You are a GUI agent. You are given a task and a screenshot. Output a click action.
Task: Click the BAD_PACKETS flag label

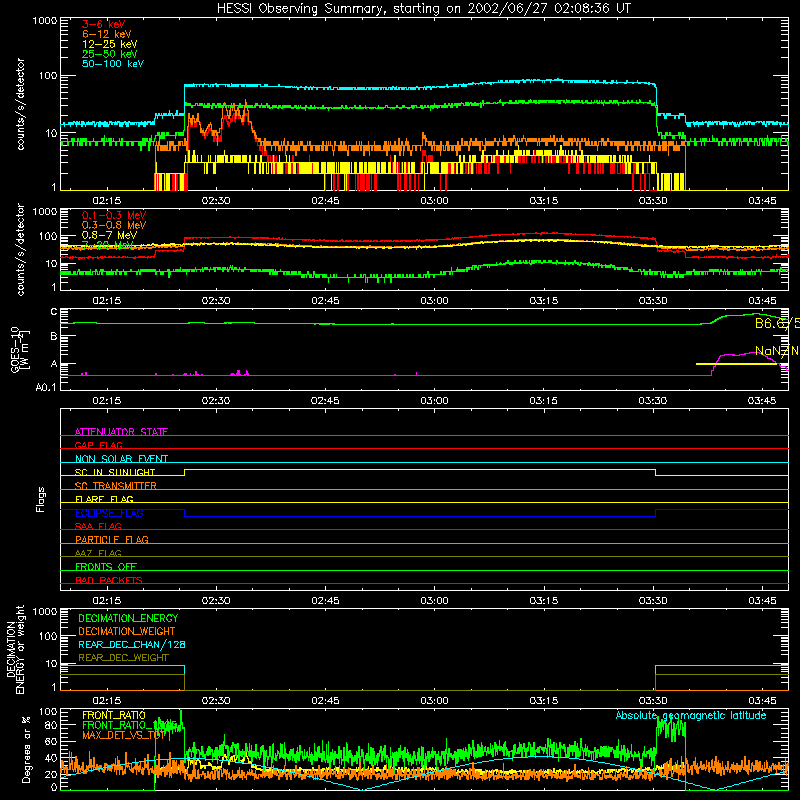click(109, 581)
